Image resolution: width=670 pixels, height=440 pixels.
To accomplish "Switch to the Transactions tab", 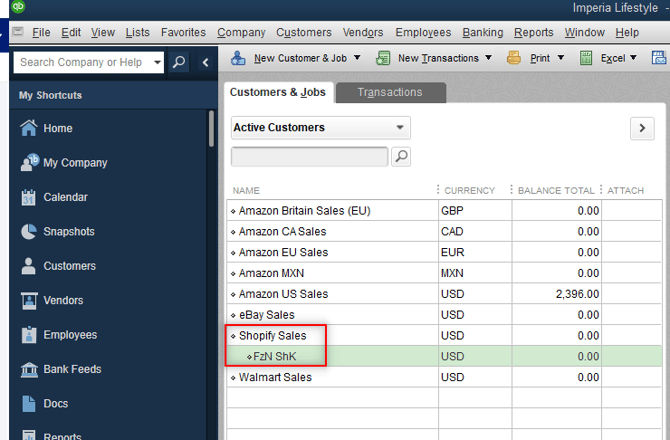I will pyautogui.click(x=389, y=92).
